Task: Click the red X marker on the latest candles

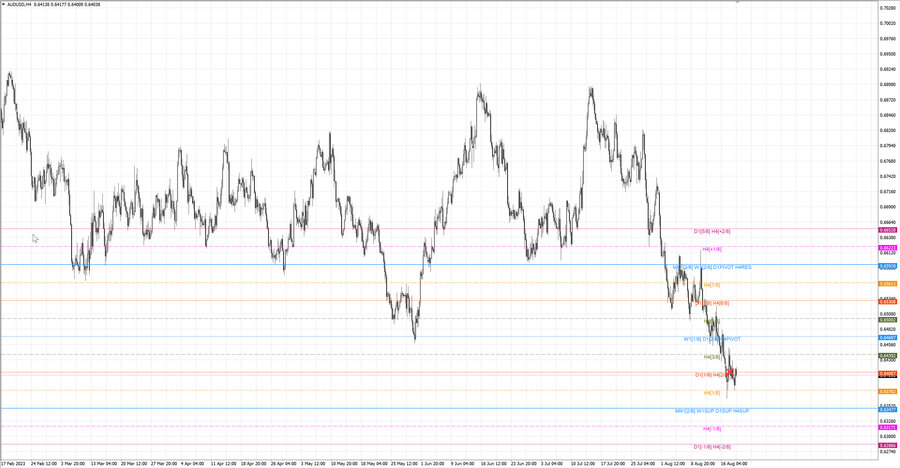Action: pos(730,373)
